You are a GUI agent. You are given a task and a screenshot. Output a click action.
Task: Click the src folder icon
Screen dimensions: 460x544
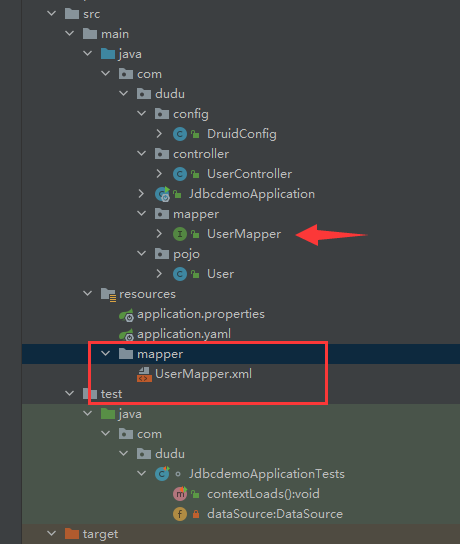[72, 14]
